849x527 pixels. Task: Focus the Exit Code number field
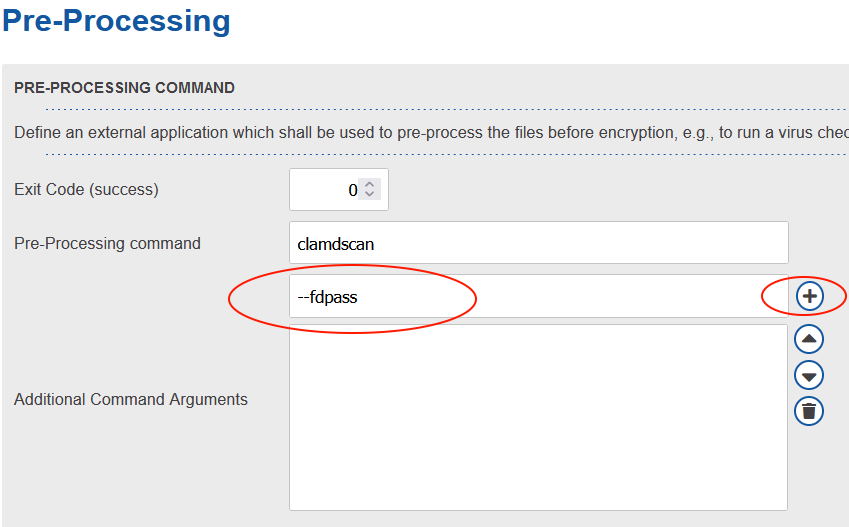[x=339, y=190]
